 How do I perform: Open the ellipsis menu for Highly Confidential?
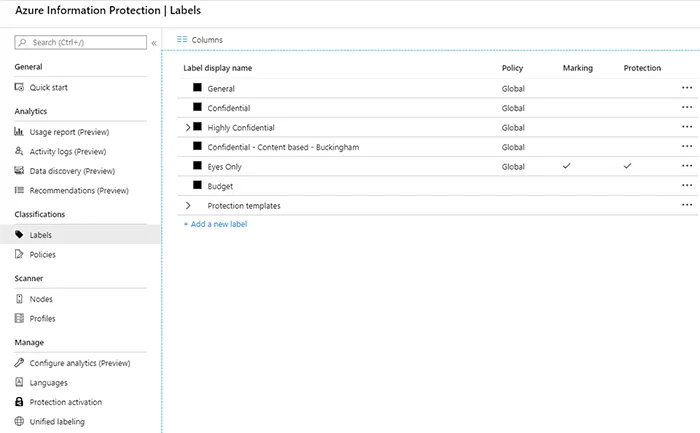[687, 127]
